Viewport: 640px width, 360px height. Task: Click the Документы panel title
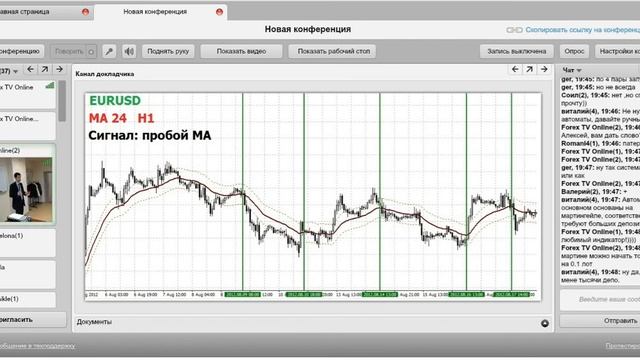[94, 322]
